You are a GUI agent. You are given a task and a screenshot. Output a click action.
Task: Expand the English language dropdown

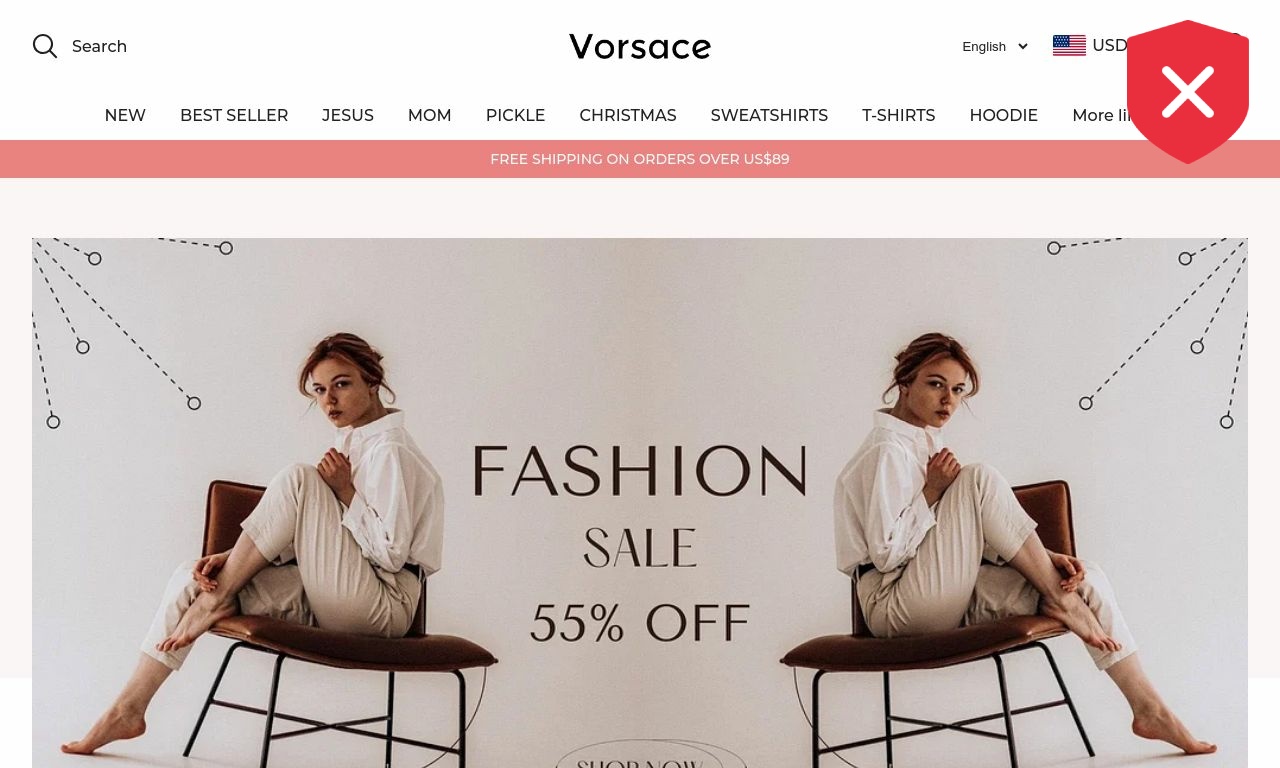(x=995, y=46)
